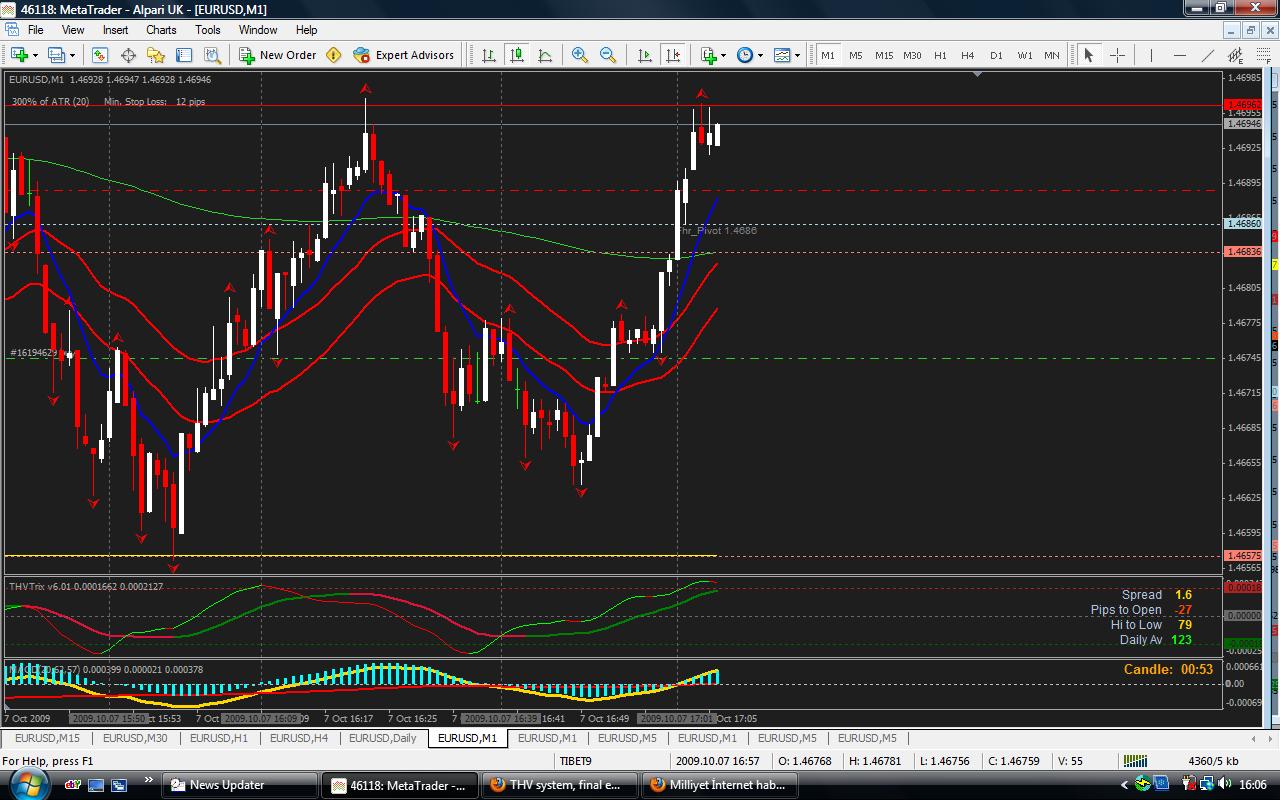Toggle the Market Watch window icon
The image size is (1280, 800).
(100, 55)
